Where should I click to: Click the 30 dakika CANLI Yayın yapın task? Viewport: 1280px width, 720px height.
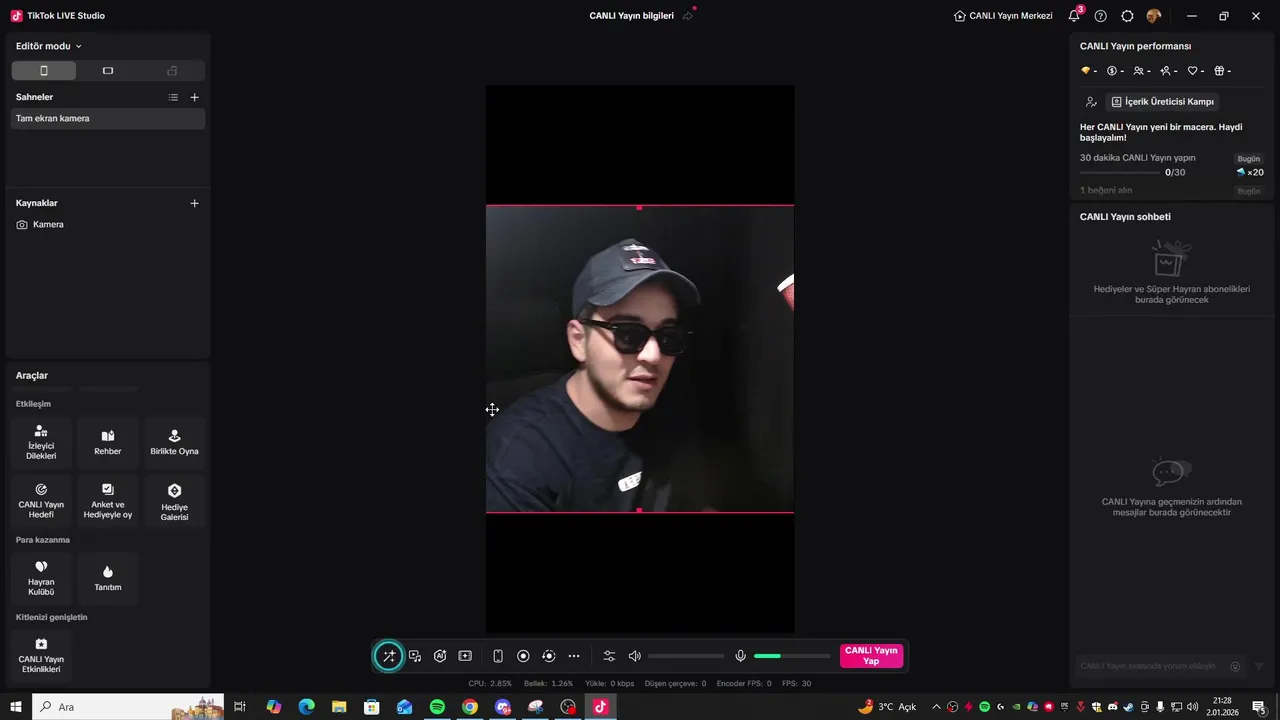pyautogui.click(x=1137, y=158)
